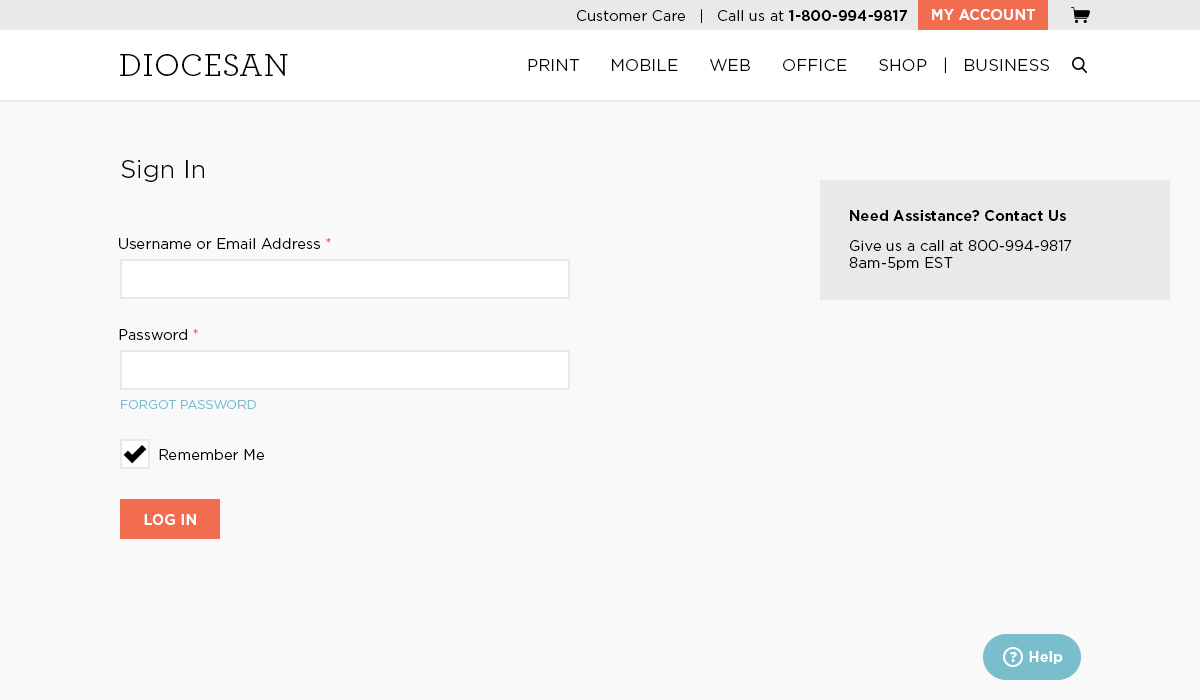This screenshot has height=700, width=1200.
Task: Click the 1-800-994-9817 number in header
Action: (847, 16)
